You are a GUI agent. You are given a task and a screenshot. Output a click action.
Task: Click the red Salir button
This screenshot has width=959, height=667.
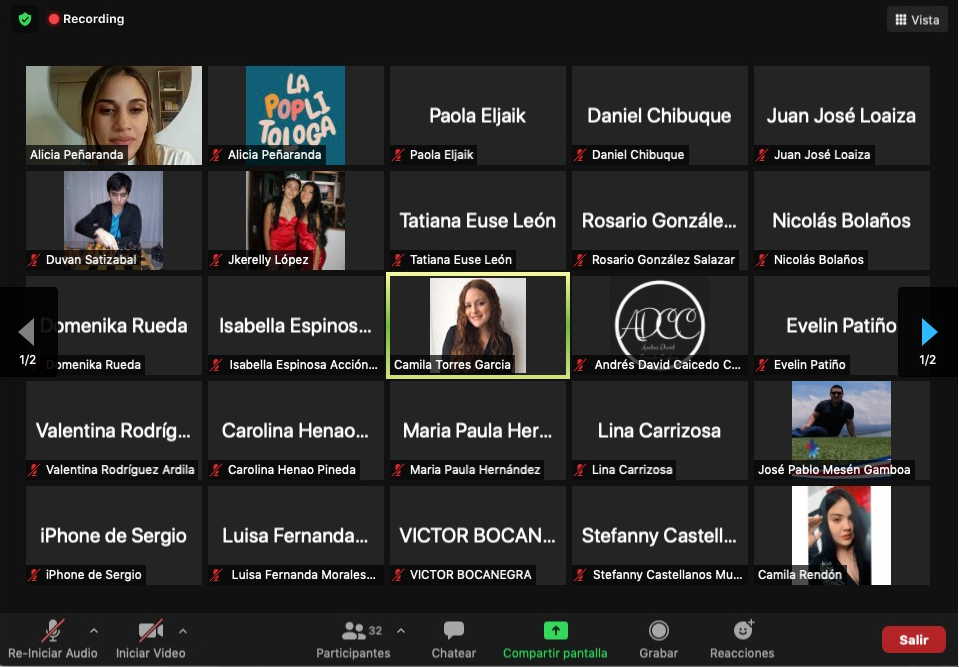click(913, 640)
